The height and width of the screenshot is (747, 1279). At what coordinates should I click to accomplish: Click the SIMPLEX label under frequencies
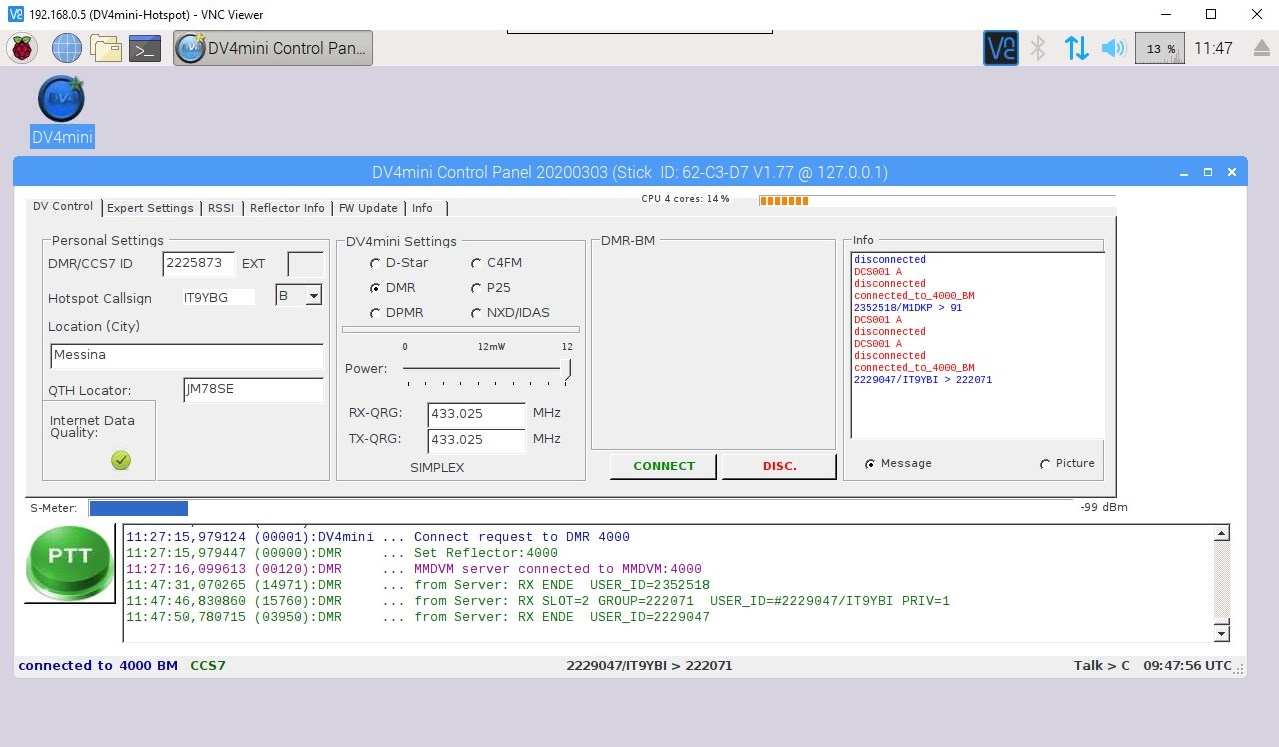[437, 468]
